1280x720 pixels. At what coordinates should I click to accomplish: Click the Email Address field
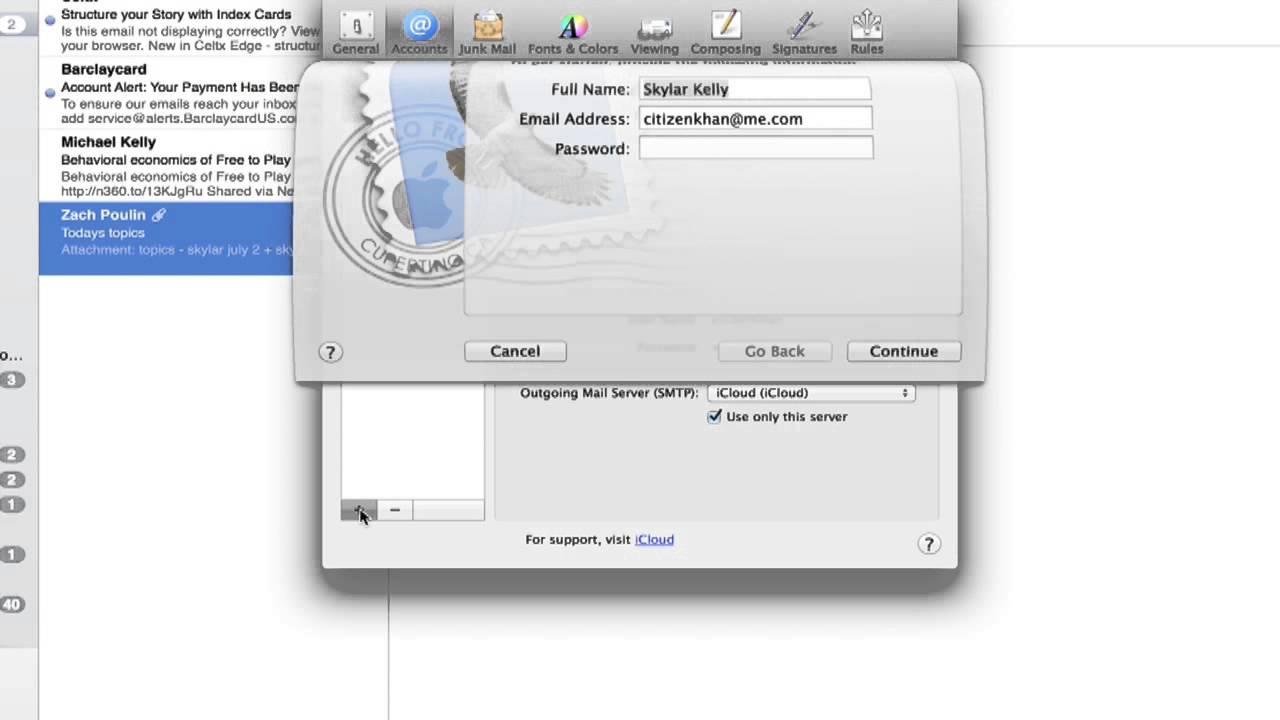(755, 119)
